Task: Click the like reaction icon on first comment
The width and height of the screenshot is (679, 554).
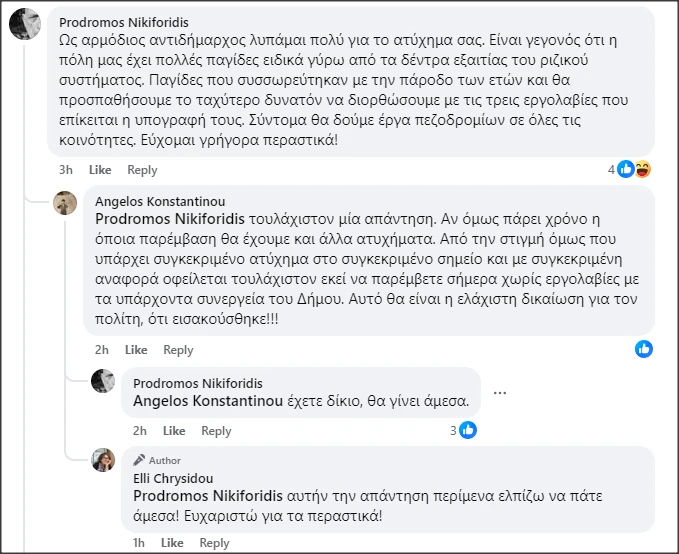Action: click(626, 169)
